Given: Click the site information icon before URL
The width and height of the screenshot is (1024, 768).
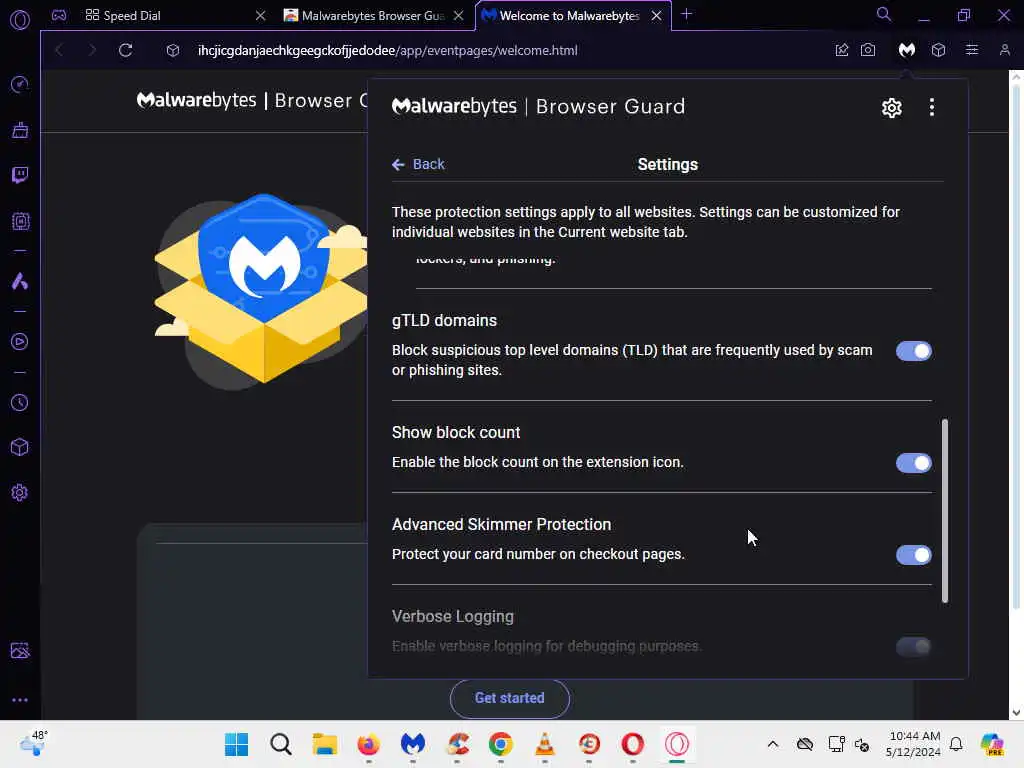Looking at the screenshot, I should click(x=172, y=50).
